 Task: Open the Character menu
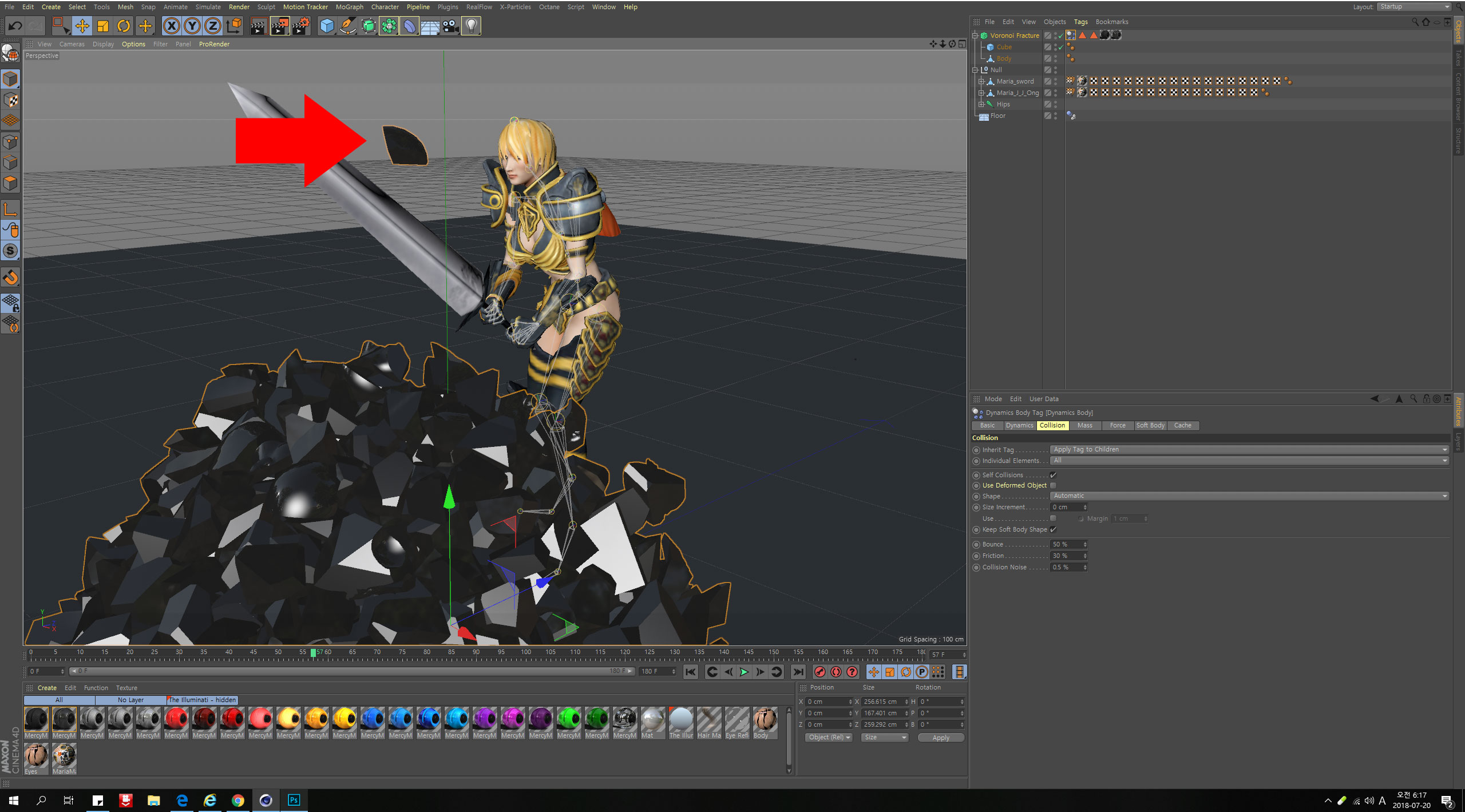click(x=385, y=7)
